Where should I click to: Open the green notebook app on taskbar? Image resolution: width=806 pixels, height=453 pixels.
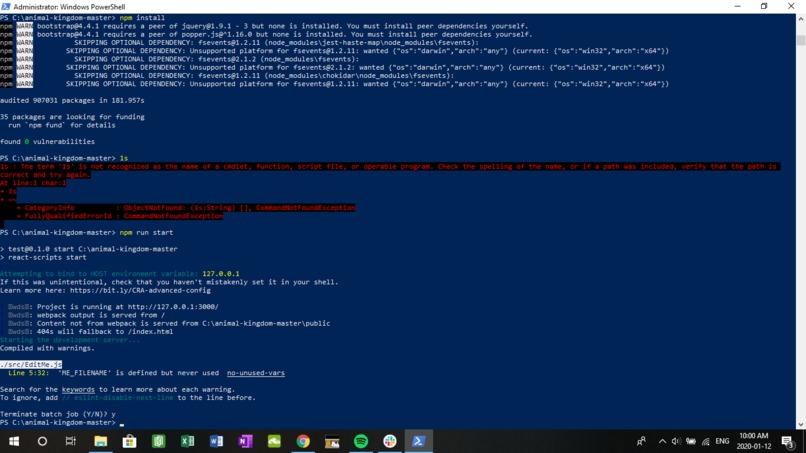158,441
